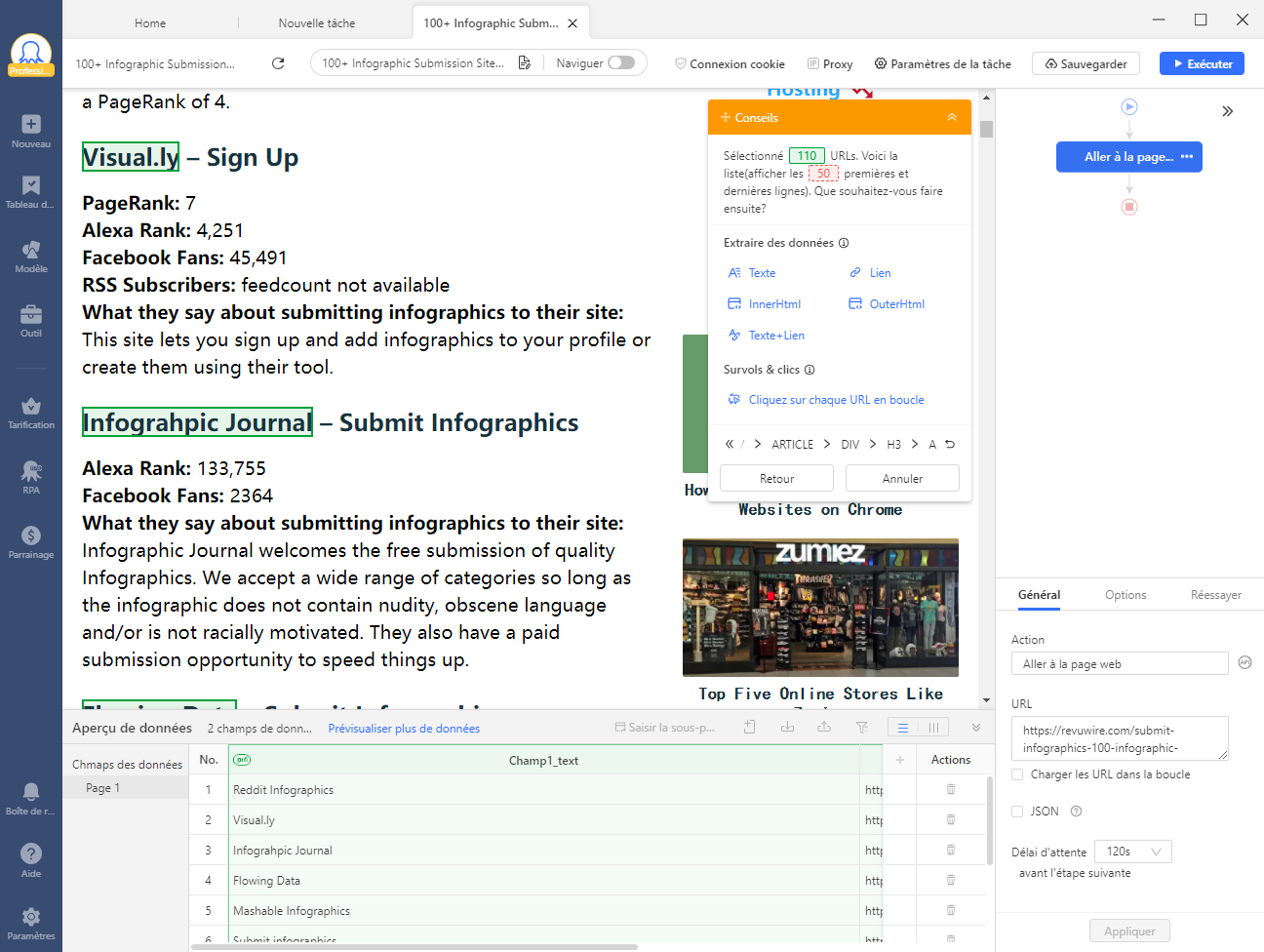This screenshot has width=1264, height=952.
Task: Add a new field column with plus
Action: 899,760
